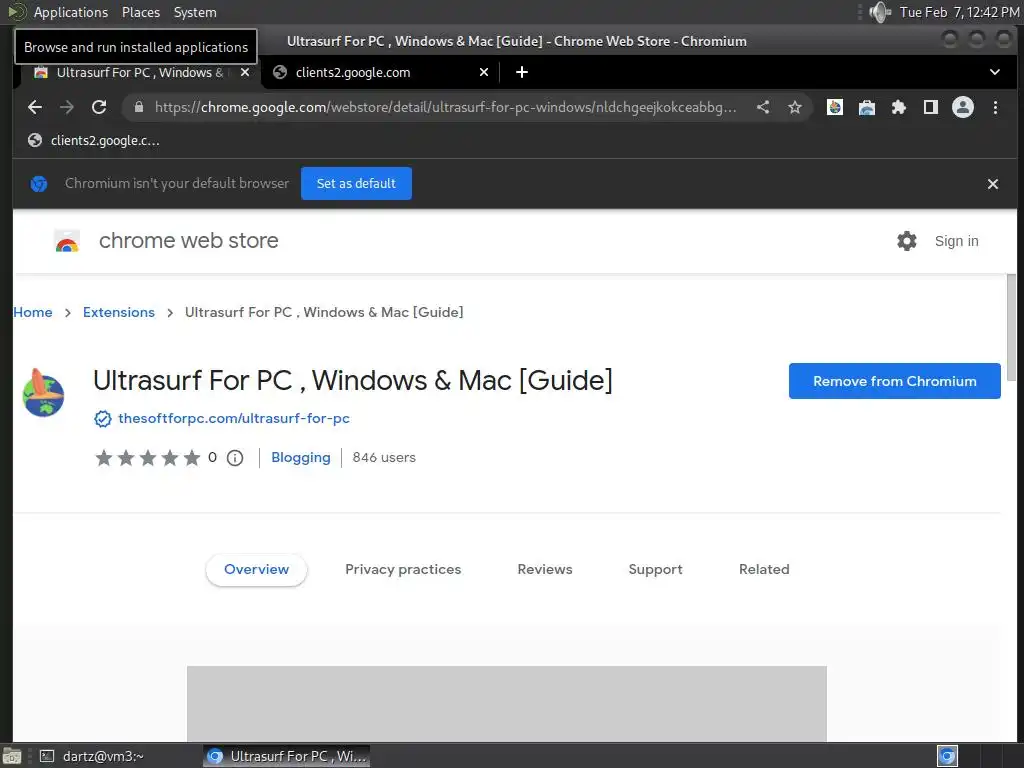Switch to Support tab

pyautogui.click(x=655, y=569)
